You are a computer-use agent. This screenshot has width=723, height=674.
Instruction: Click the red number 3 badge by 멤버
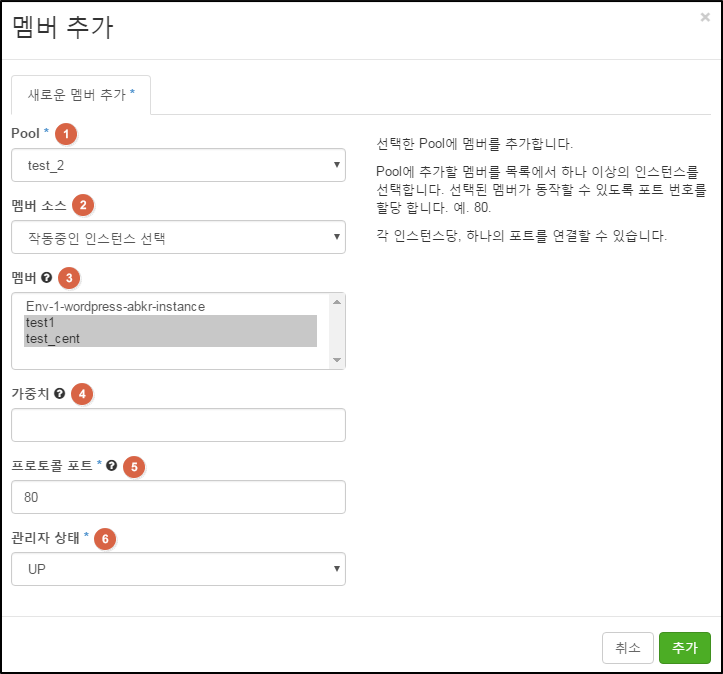(x=69, y=278)
